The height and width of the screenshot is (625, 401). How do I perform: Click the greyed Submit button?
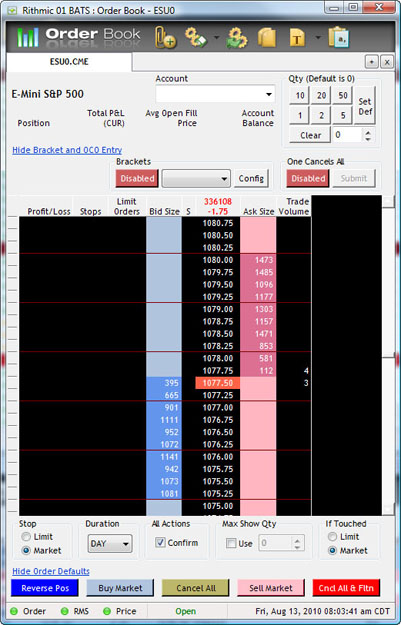(354, 178)
